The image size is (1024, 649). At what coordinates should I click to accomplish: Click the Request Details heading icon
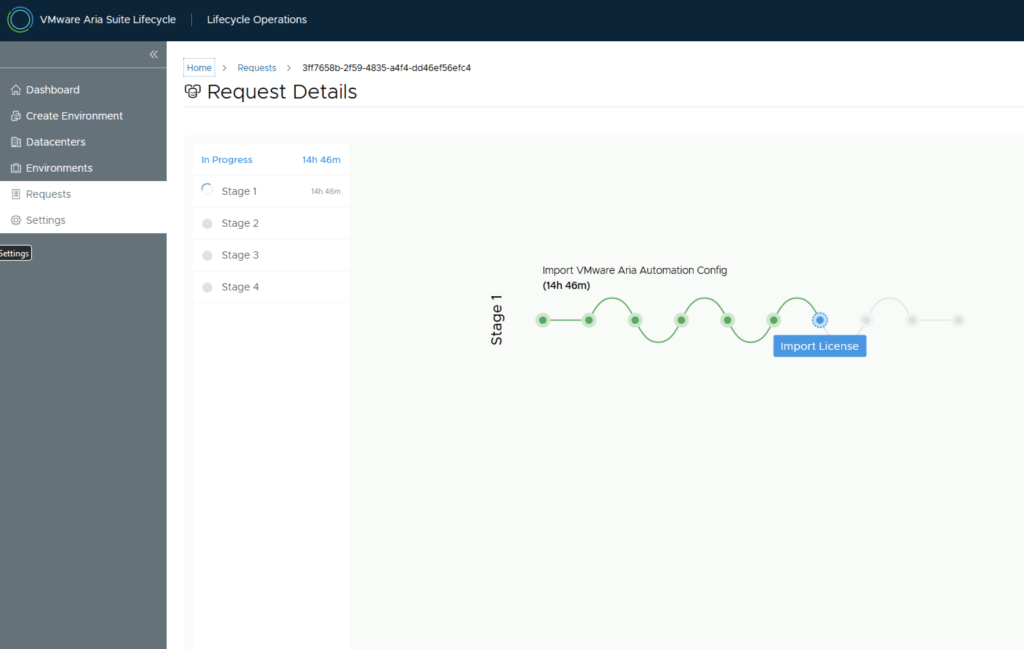click(193, 92)
